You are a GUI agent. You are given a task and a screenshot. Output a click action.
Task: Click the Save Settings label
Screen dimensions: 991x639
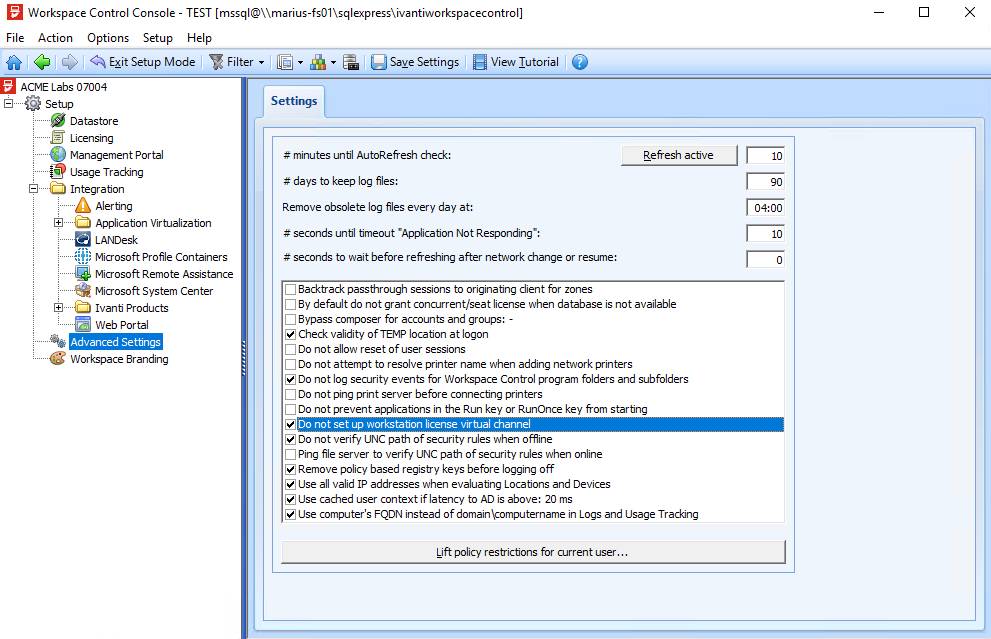(424, 62)
